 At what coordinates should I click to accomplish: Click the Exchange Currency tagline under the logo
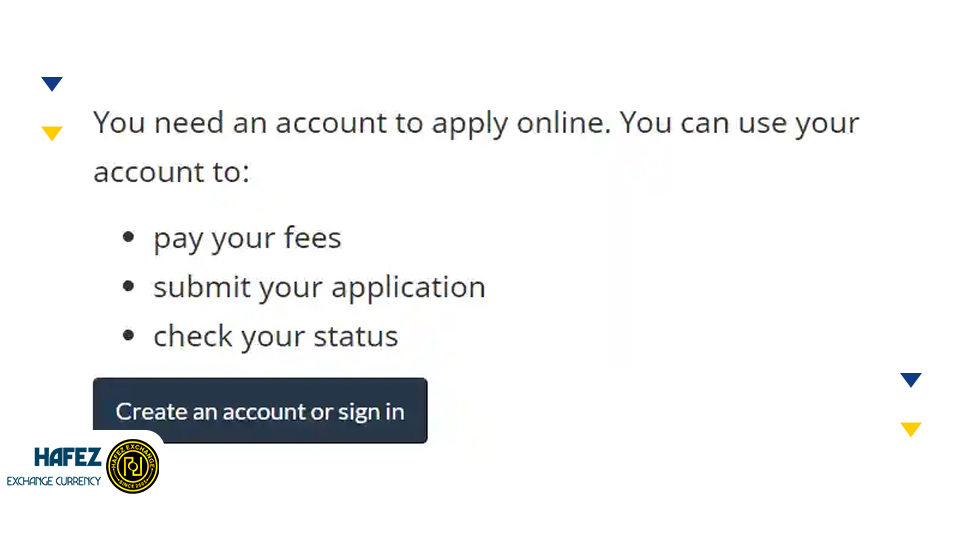(x=54, y=481)
